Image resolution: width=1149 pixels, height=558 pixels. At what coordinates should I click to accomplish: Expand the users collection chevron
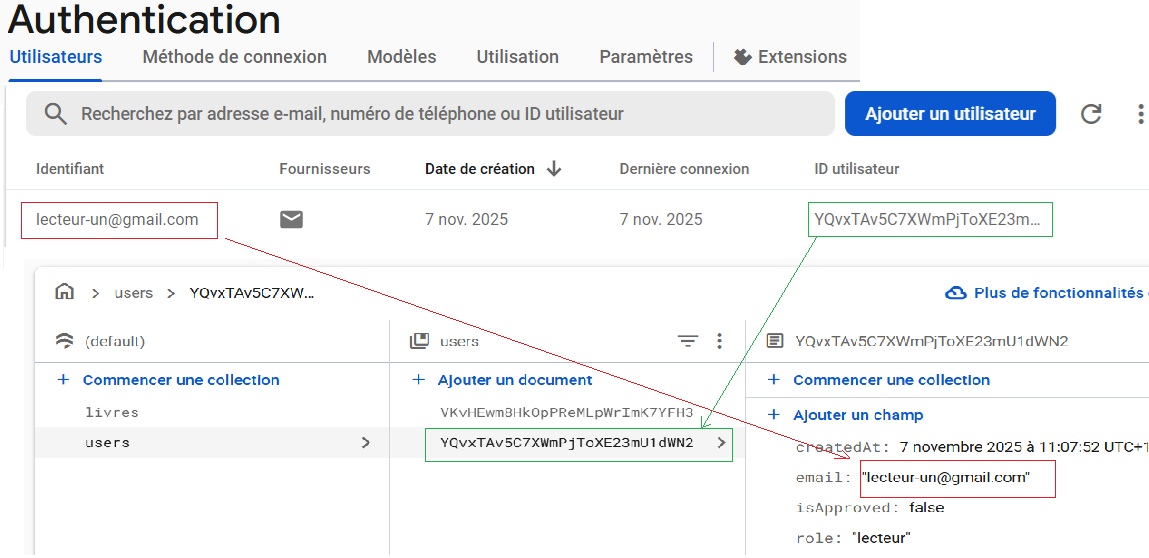366,443
